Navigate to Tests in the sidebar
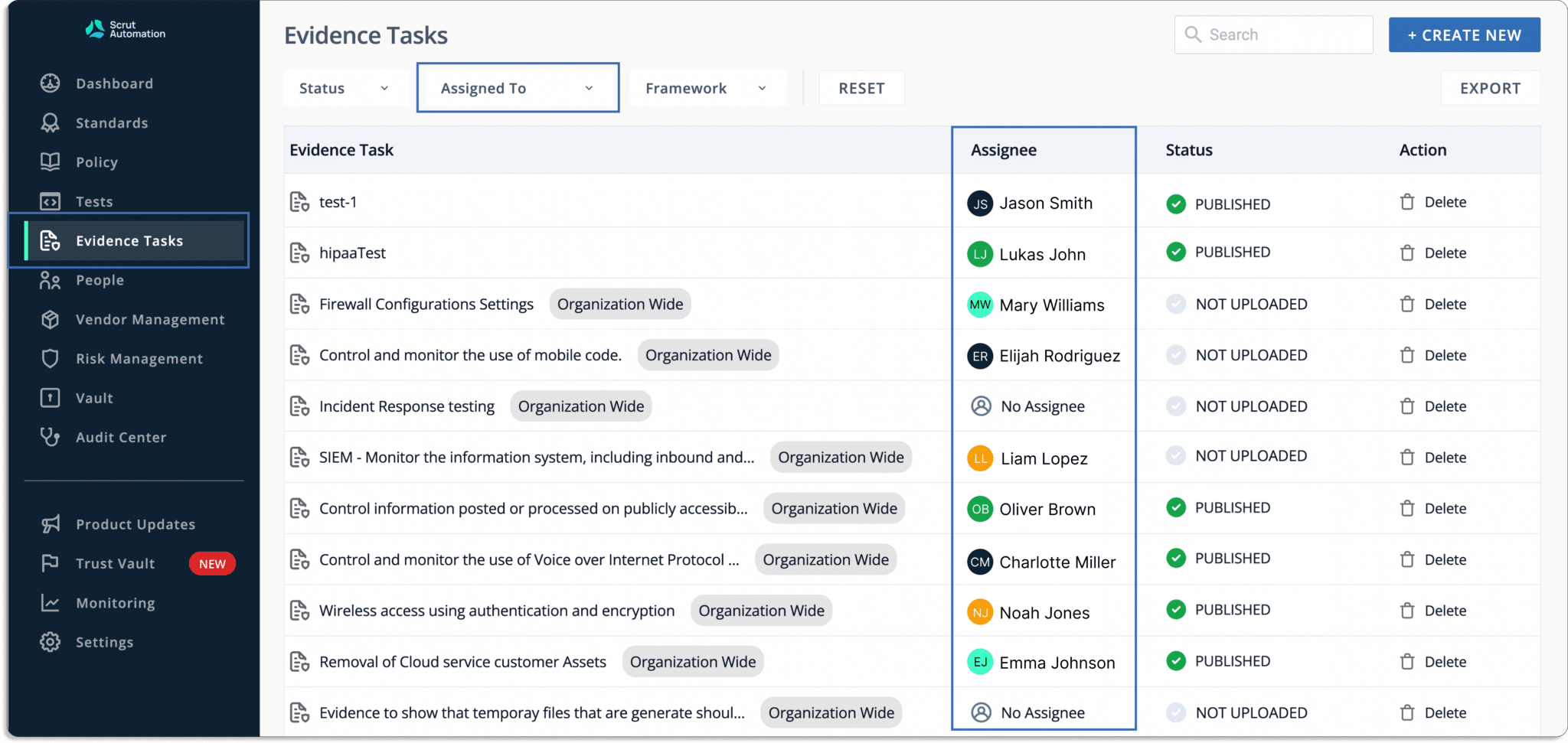Screen dimensions: 1568x743 (x=94, y=201)
